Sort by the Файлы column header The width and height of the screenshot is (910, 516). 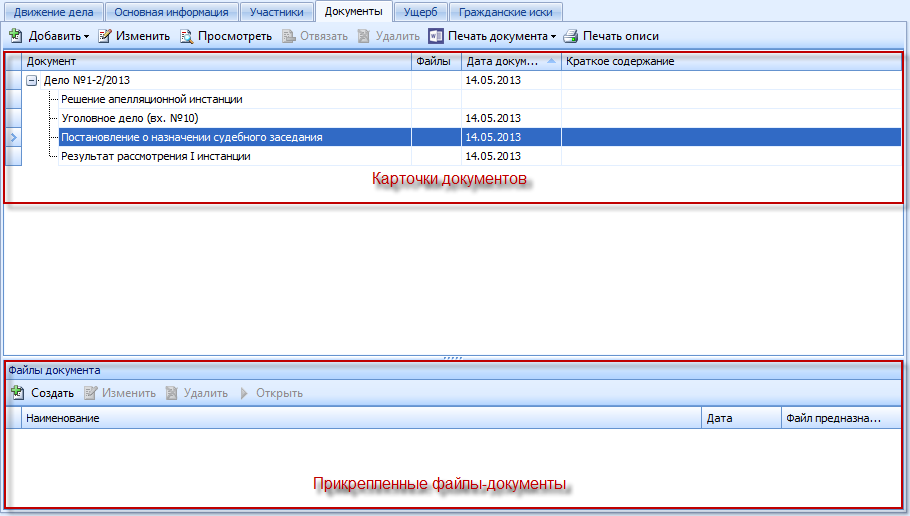[436, 61]
